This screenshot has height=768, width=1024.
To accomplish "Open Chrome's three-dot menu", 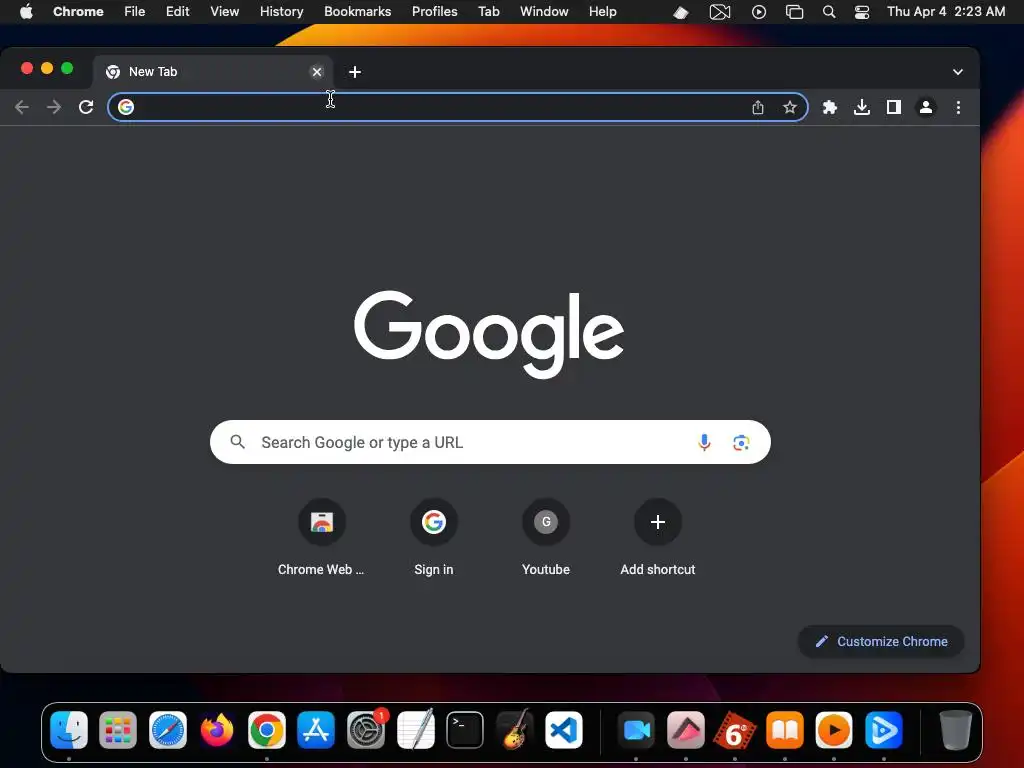I will point(958,107).
